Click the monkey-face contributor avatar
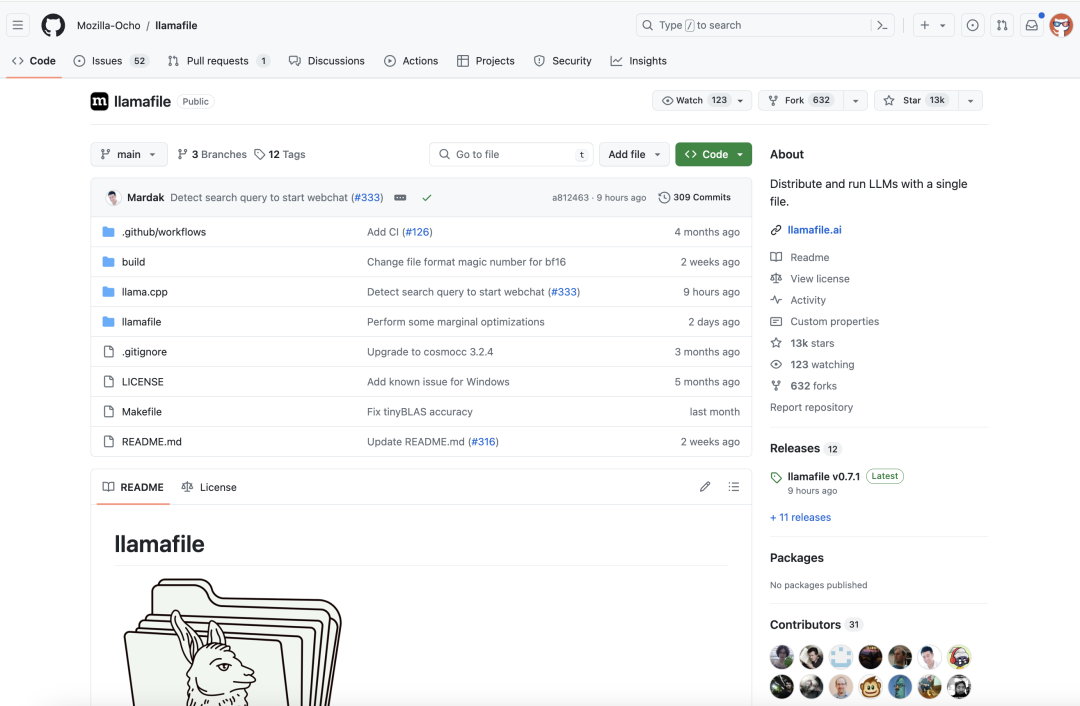Viewport: 1080px width, 706px height. 871,687
